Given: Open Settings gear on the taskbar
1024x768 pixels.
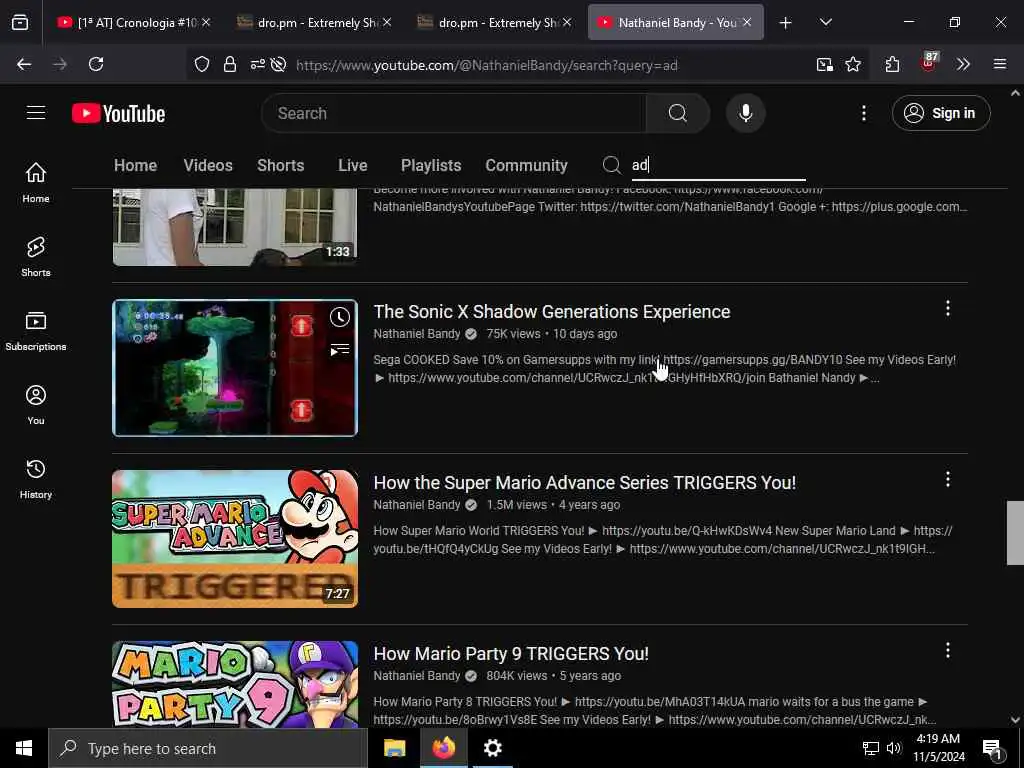Looking at the screenshot, I should coord(492,748).
